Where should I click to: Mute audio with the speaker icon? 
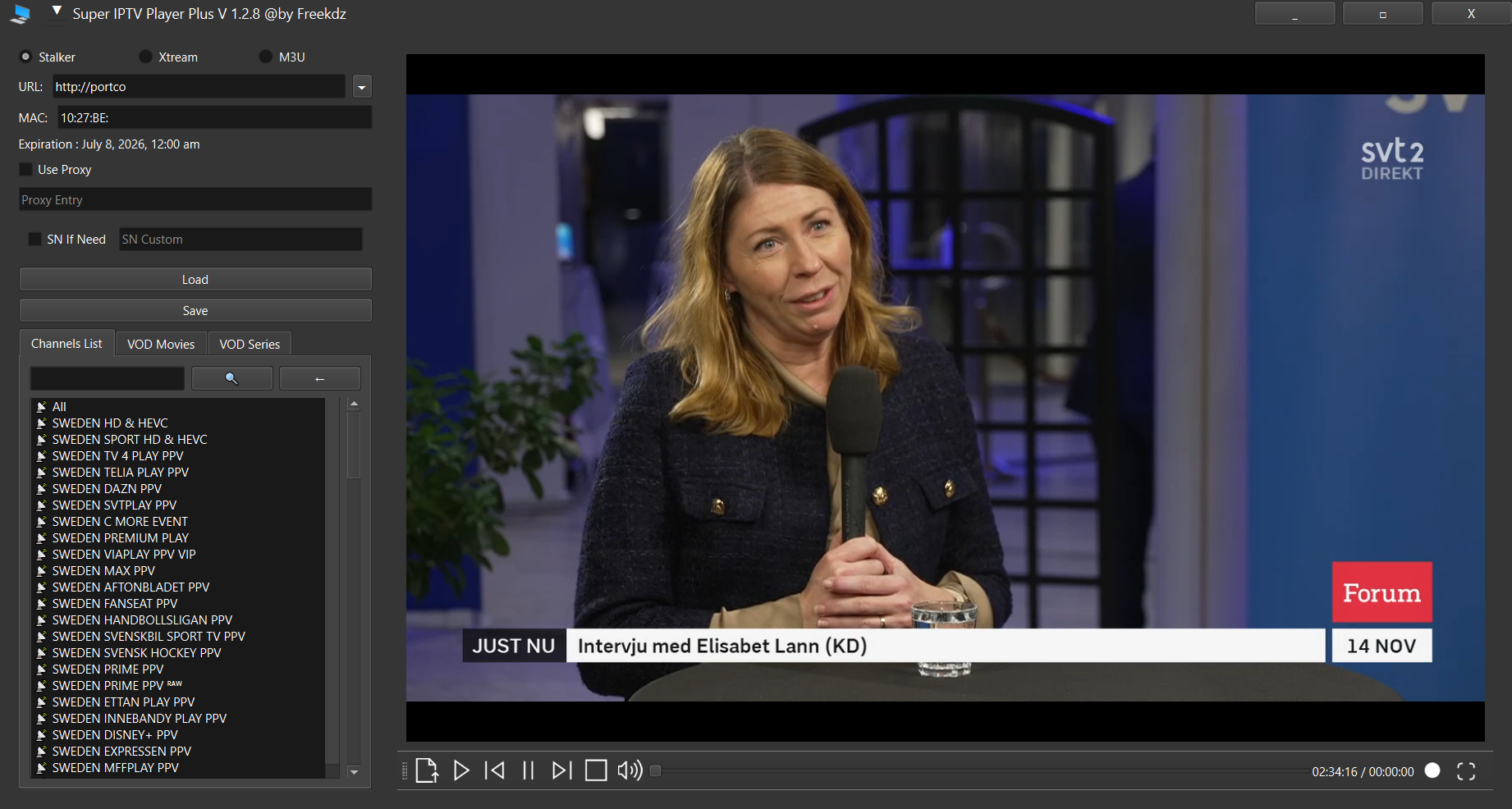tap(630, 770)
